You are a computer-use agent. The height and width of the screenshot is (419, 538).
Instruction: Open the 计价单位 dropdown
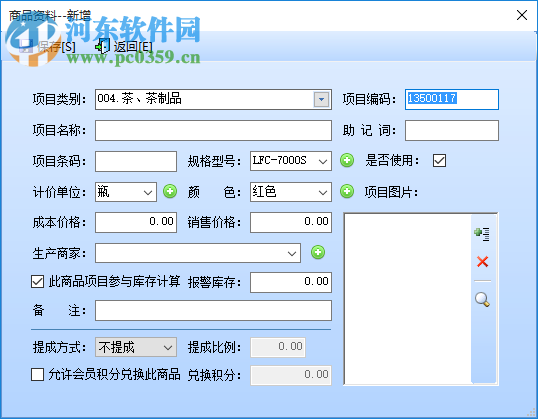click(x=148, y=192)
